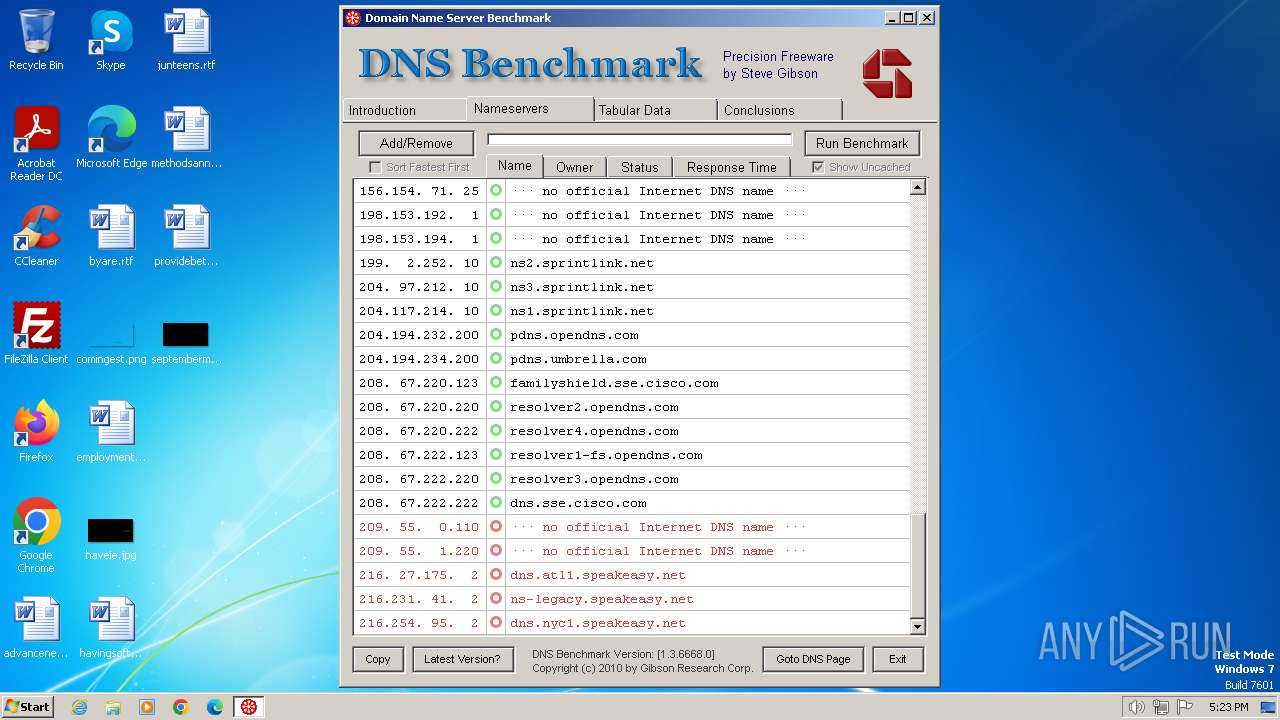
Task: Open providebet document on desktop
Action: pyautogui.click(x=186, y=237)
